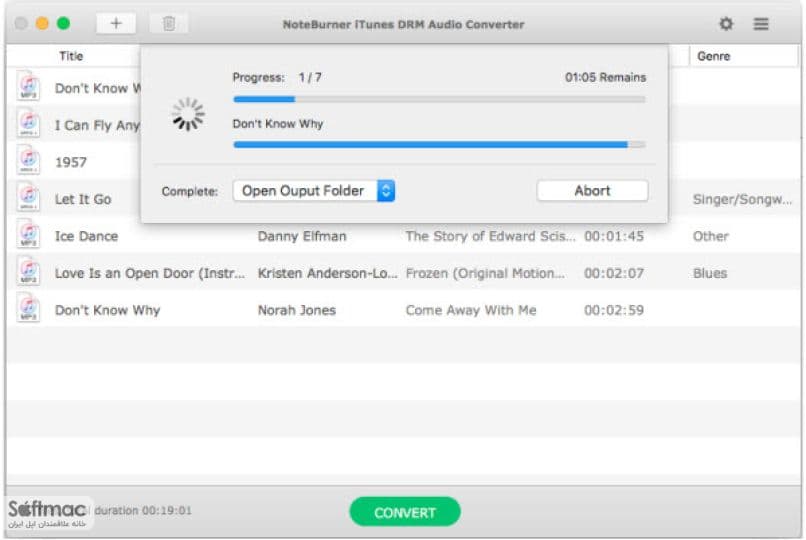Viewport: 806px width, 540px height.
Task: Select MP3 icon for 1957 track
Action: click(x=28, y=160)
